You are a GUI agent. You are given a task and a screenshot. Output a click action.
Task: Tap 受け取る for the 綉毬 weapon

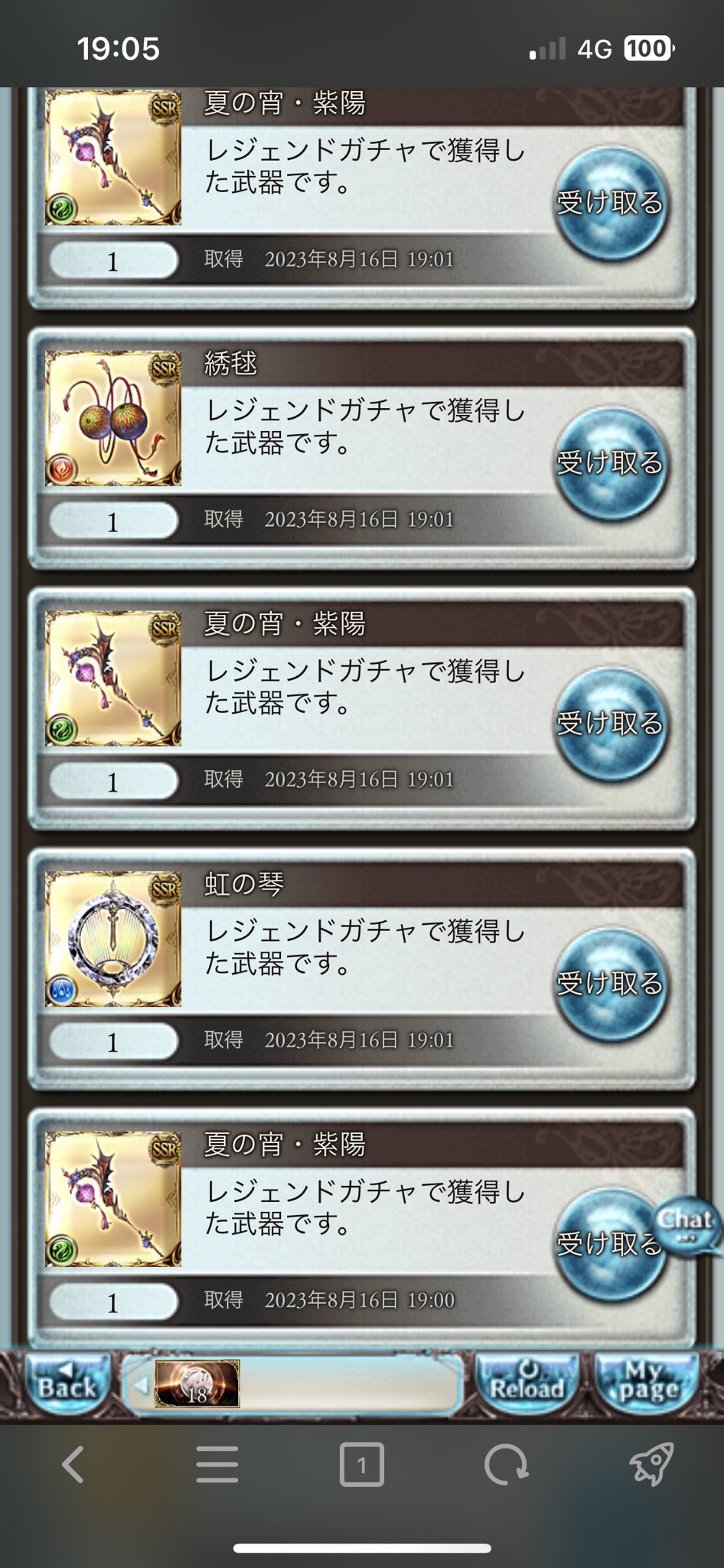pyautogui.click(x=611, y=462)
